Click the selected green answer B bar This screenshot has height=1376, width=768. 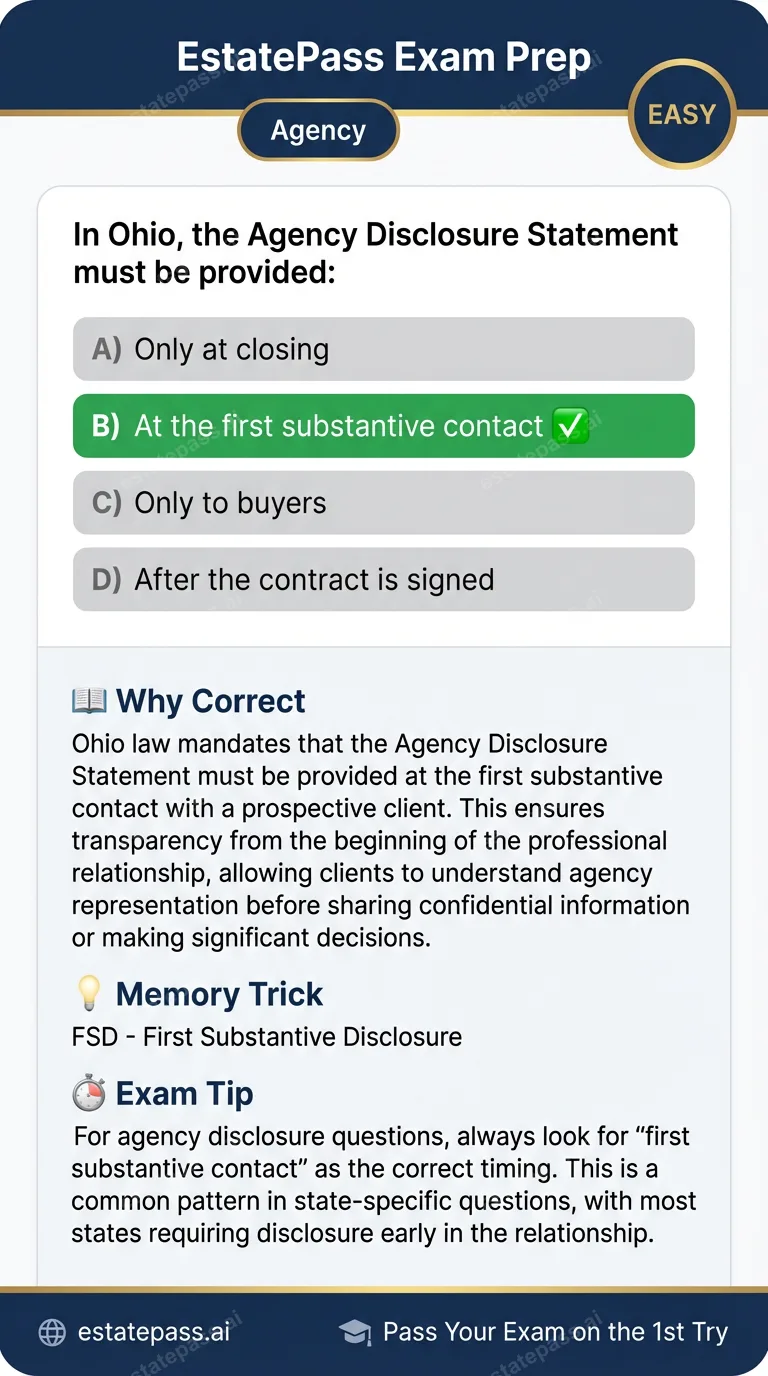383,425
